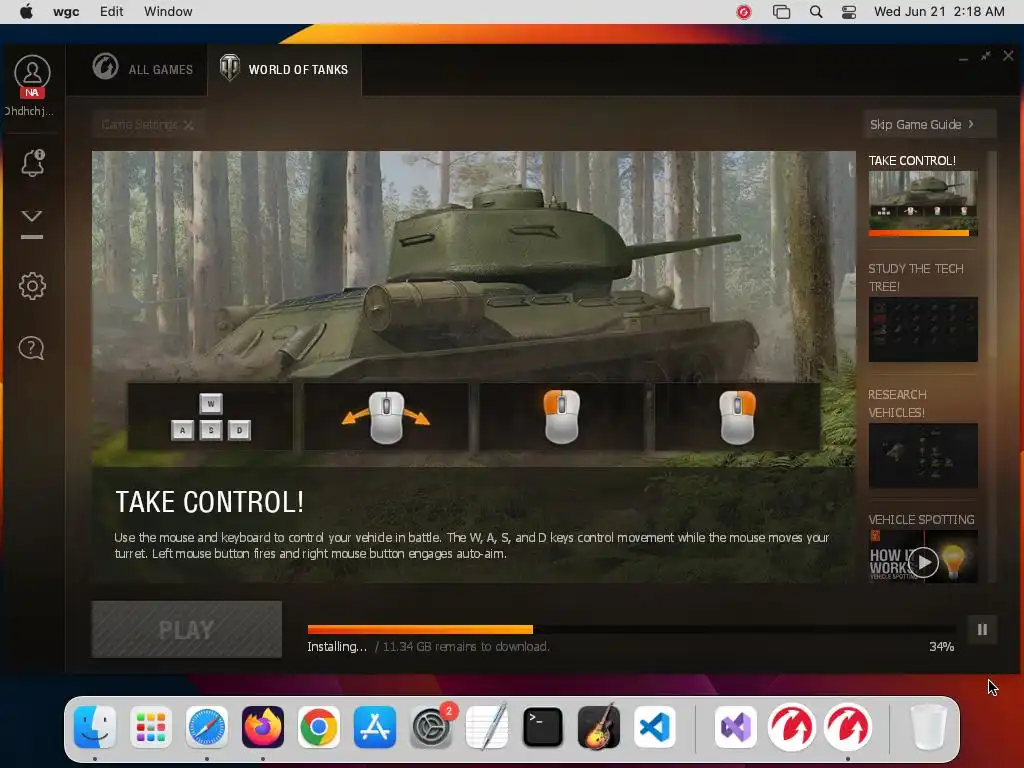
Task: Open Terminal from the dock
Action: tap(543, 727)
